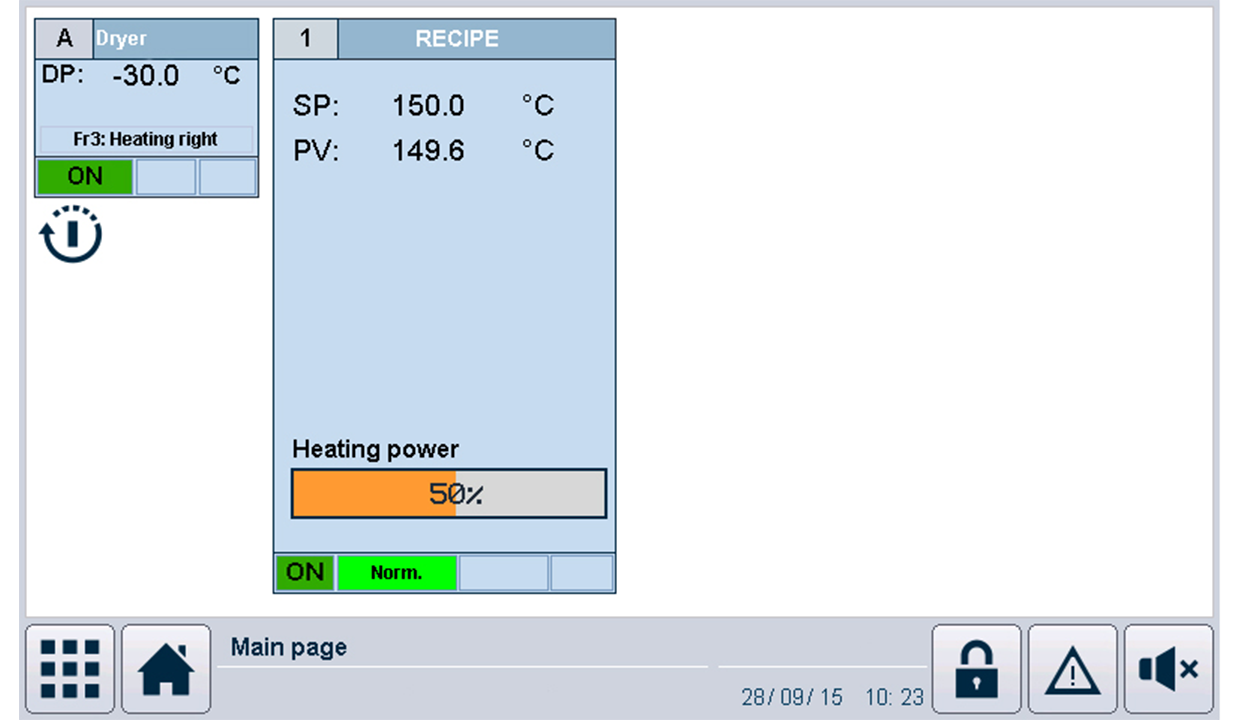The width and height of the screenshot is (1240, 720).
Task: Select the recipe number 1 box
Action: [x=306, y=39]
